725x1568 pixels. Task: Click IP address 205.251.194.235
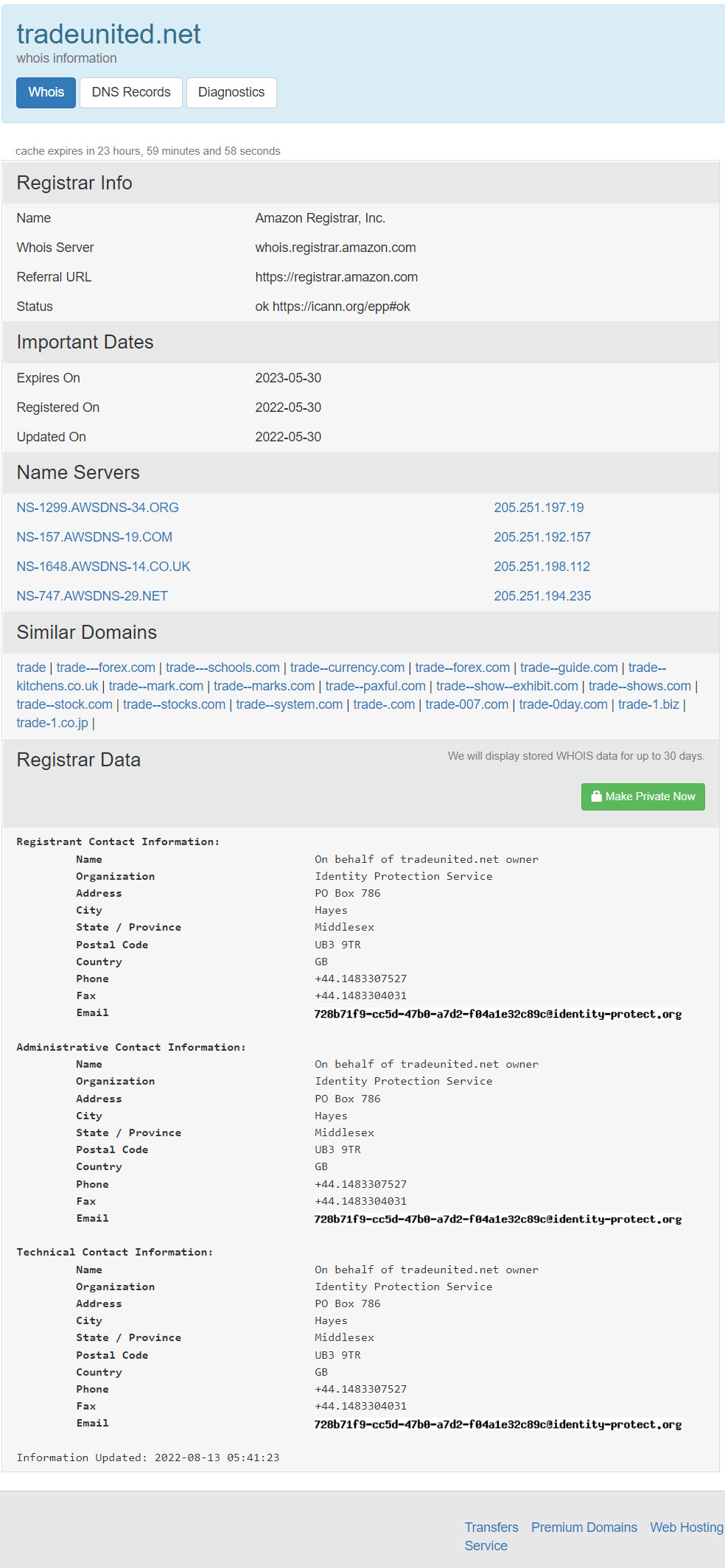542,596
